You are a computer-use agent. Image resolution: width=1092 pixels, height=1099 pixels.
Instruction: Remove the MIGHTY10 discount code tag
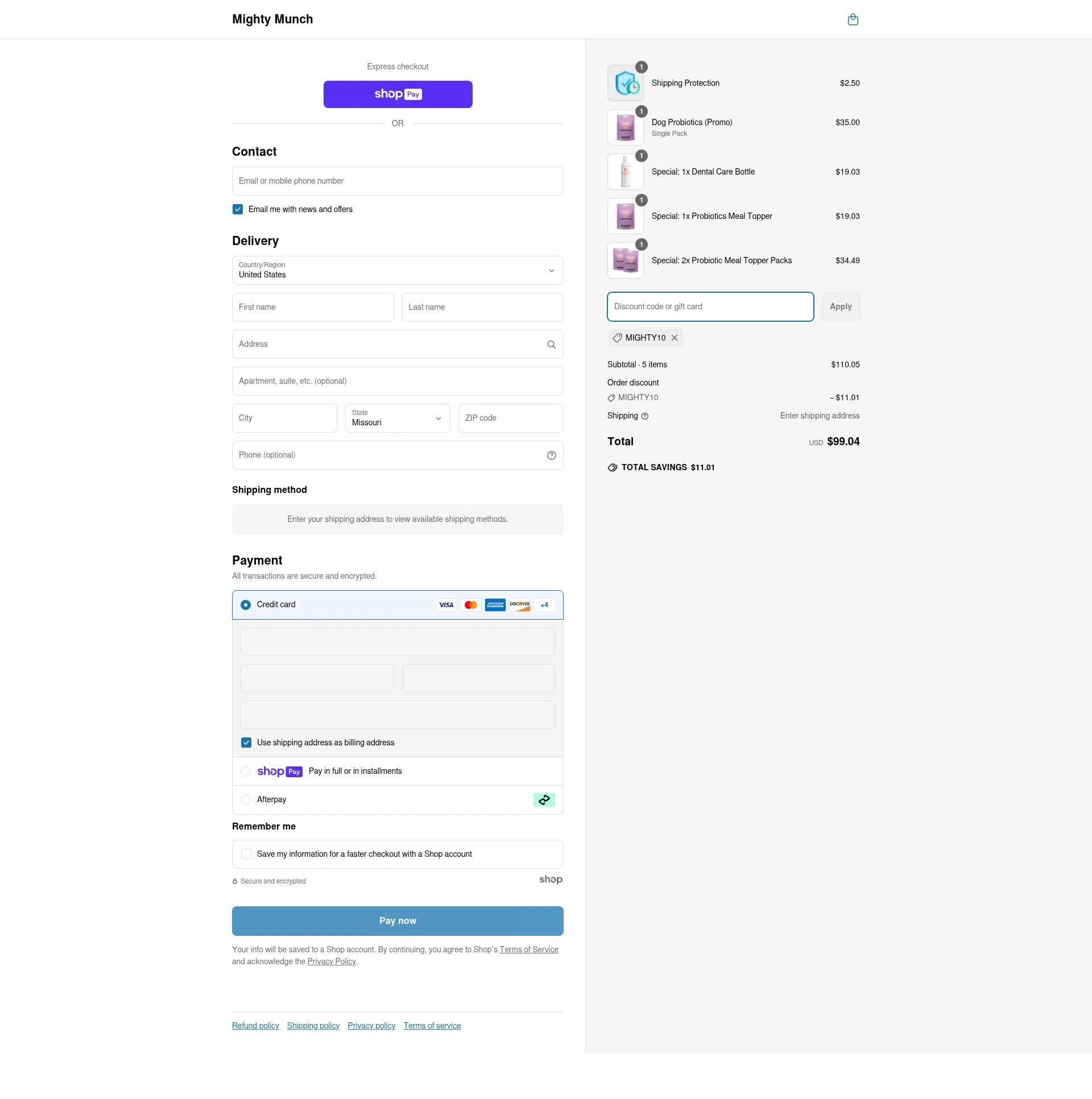coord(675,337)
